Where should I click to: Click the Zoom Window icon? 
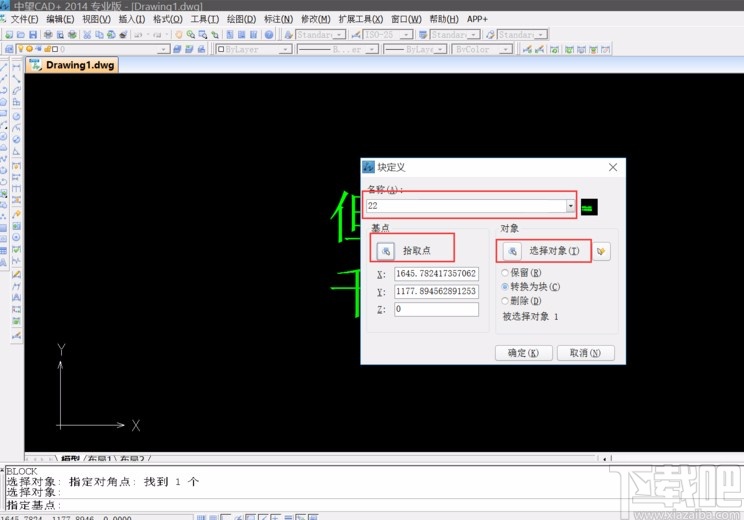tap(203, 35)
